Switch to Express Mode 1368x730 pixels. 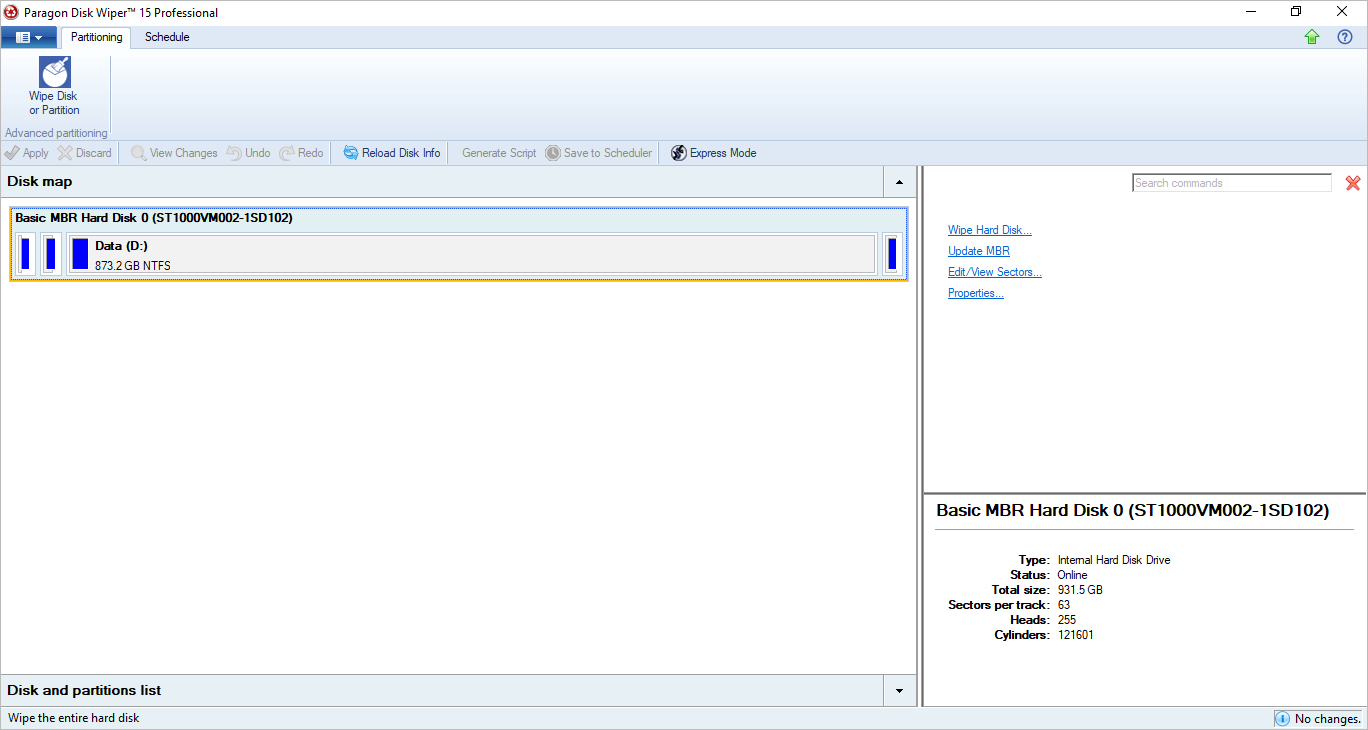click(x=713, y=153)
